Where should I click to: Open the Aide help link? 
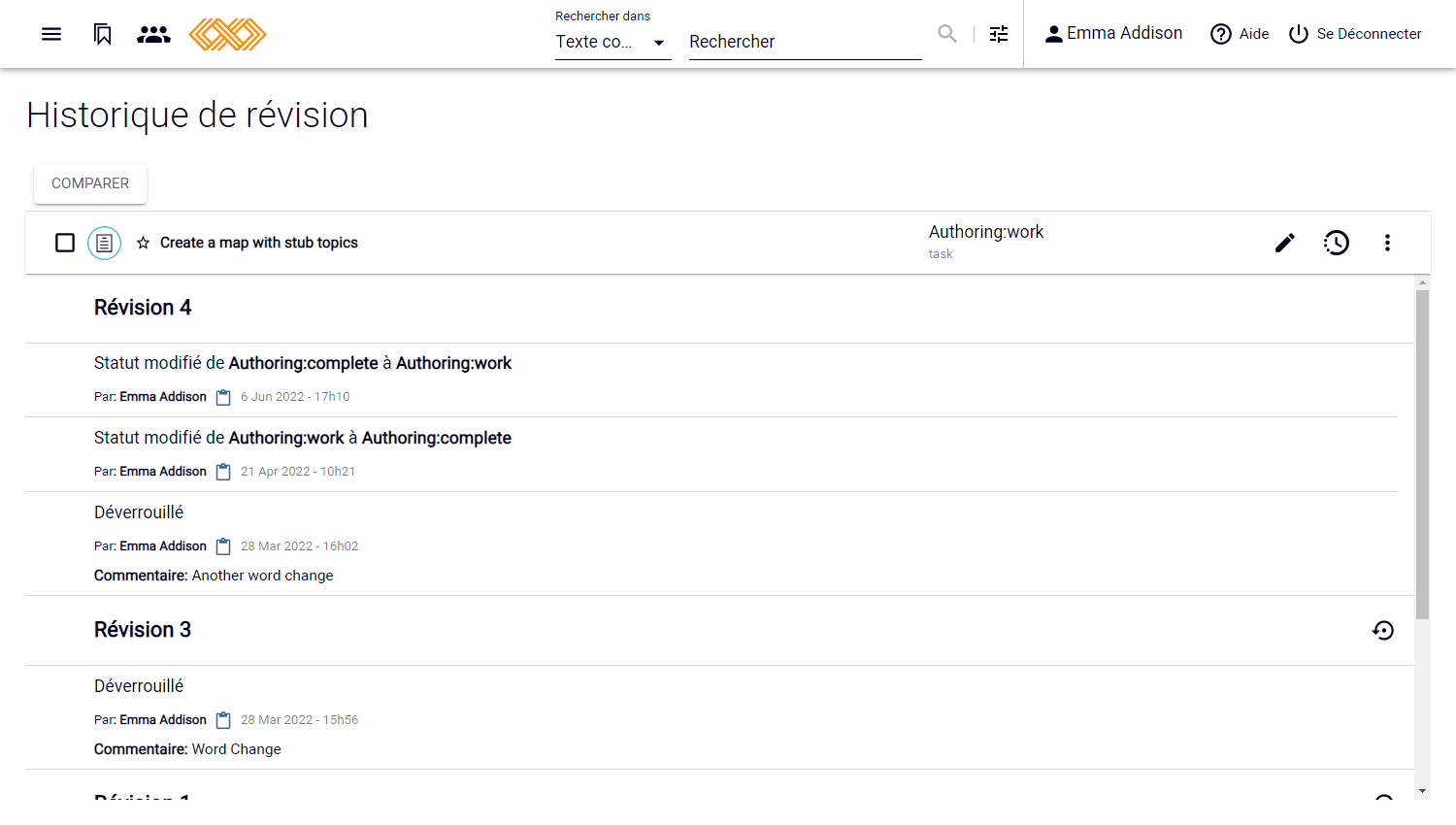1240,34
